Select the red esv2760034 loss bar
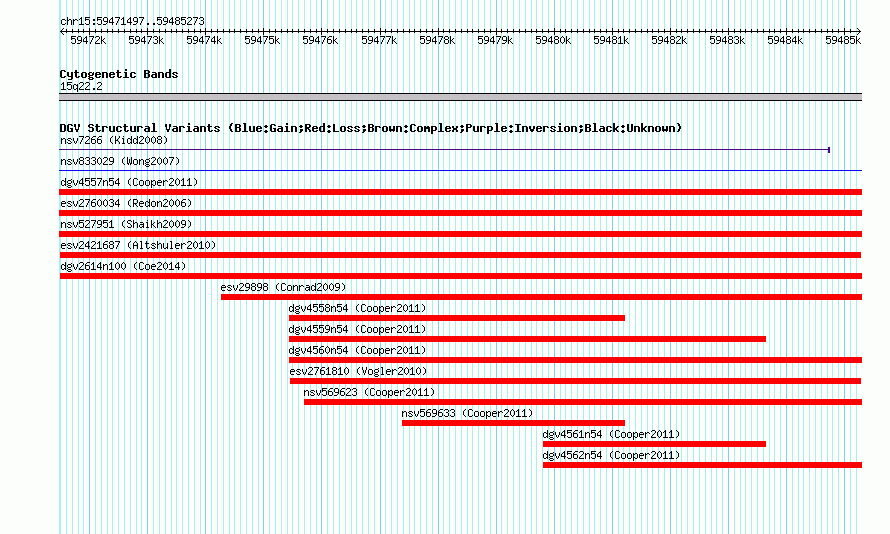The height and width of the screenshot is (534, 890). click(x=460, y=213)
